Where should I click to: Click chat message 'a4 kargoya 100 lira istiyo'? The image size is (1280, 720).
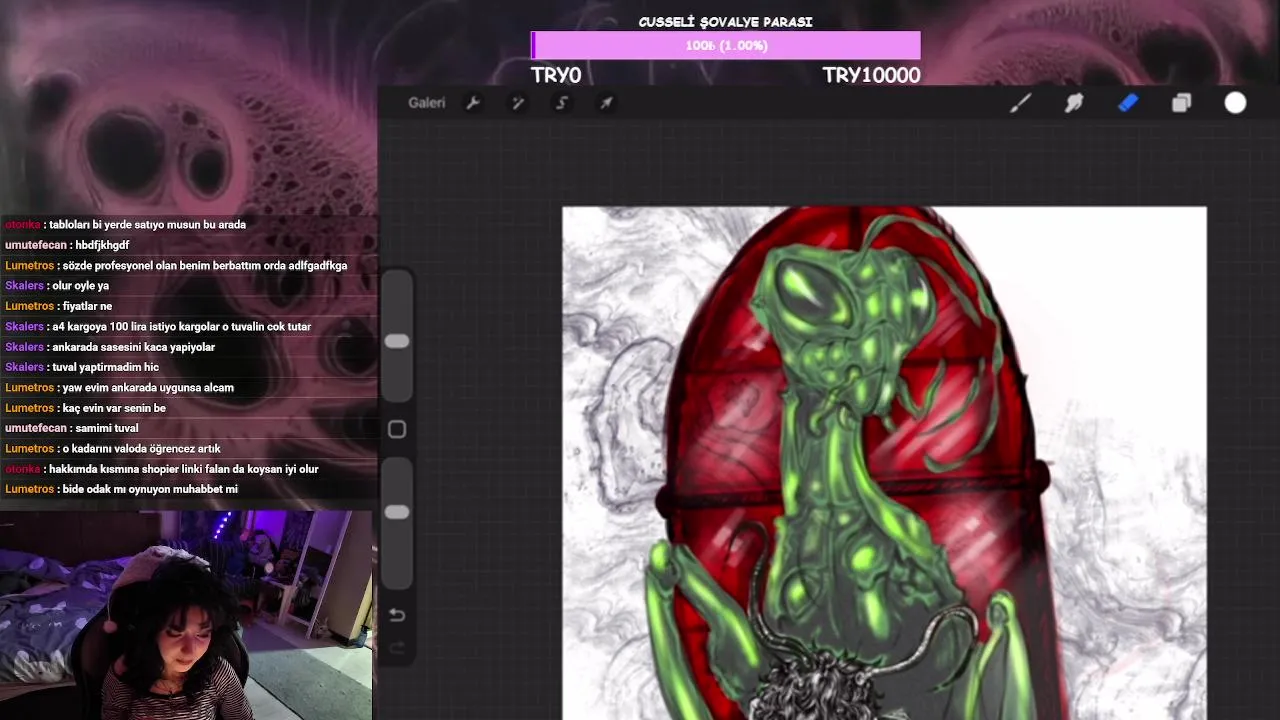pos(158,327)
